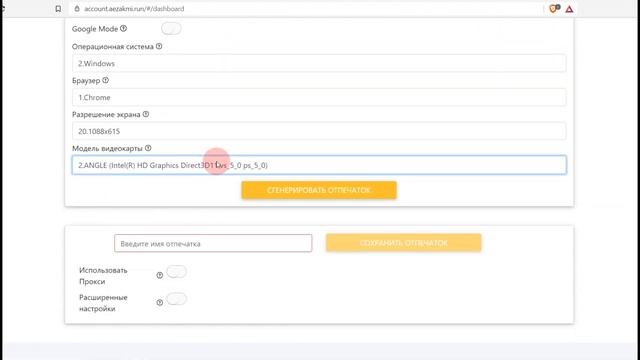Screen dimensions: 640x360
Task: Click the Разрешение экрана label text
Action: (106, 114)
